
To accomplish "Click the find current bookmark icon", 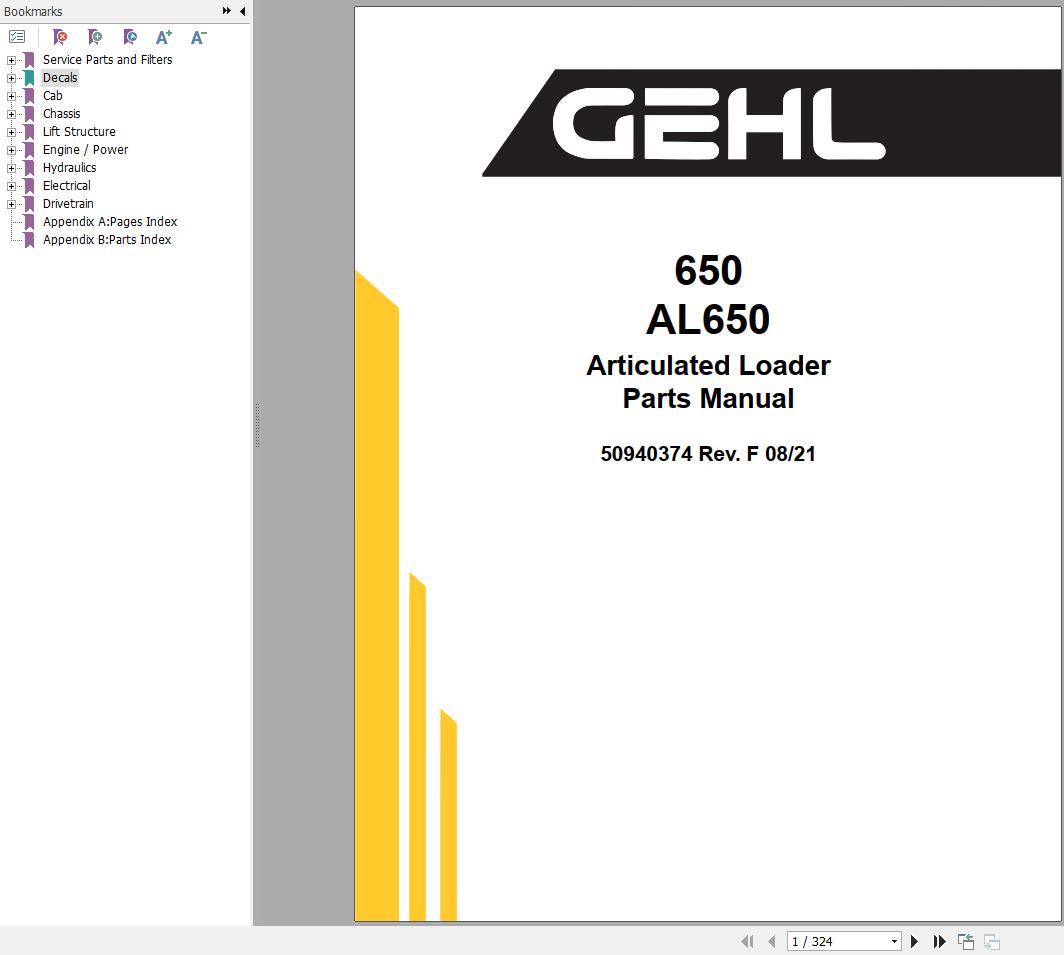I will tap(130, 37).
